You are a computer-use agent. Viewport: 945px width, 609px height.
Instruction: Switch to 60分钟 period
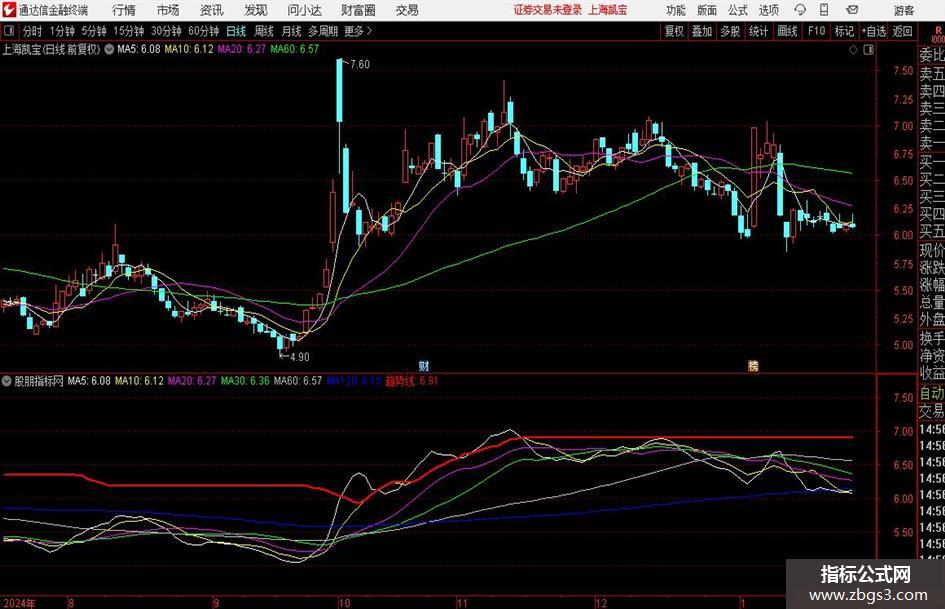(203, 31)
